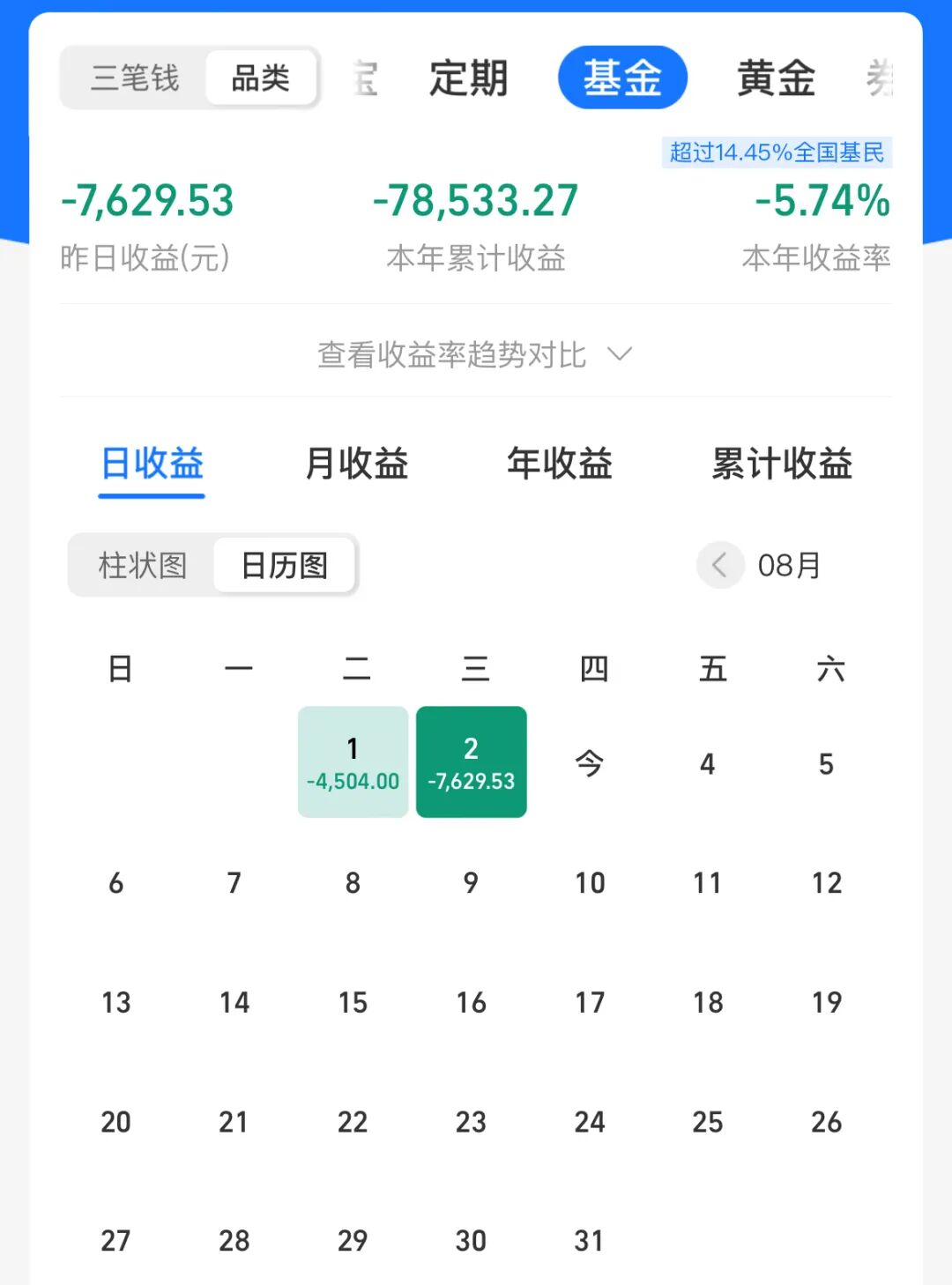This screenshot has height=1285, width=952.
Task: Tap yesterday's earnings value -7,629.53
Action: [147, 200]
